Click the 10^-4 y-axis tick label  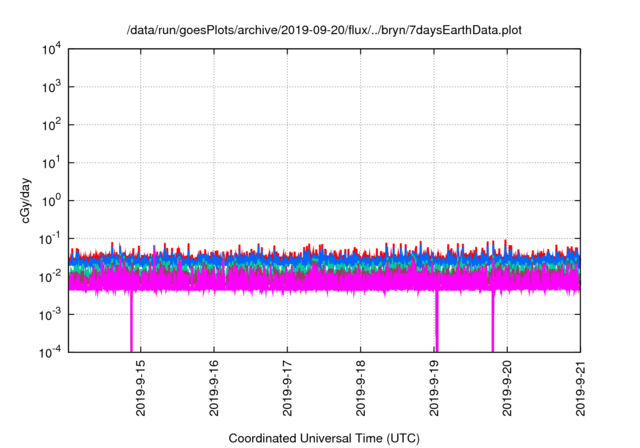(x=50, y=352)
